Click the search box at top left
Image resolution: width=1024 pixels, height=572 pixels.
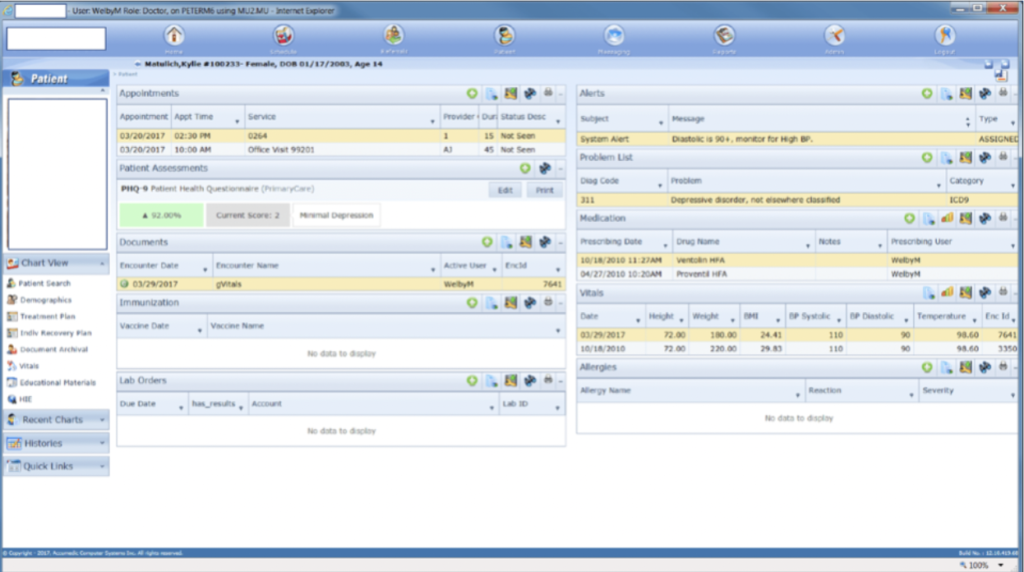click(56, 39)
